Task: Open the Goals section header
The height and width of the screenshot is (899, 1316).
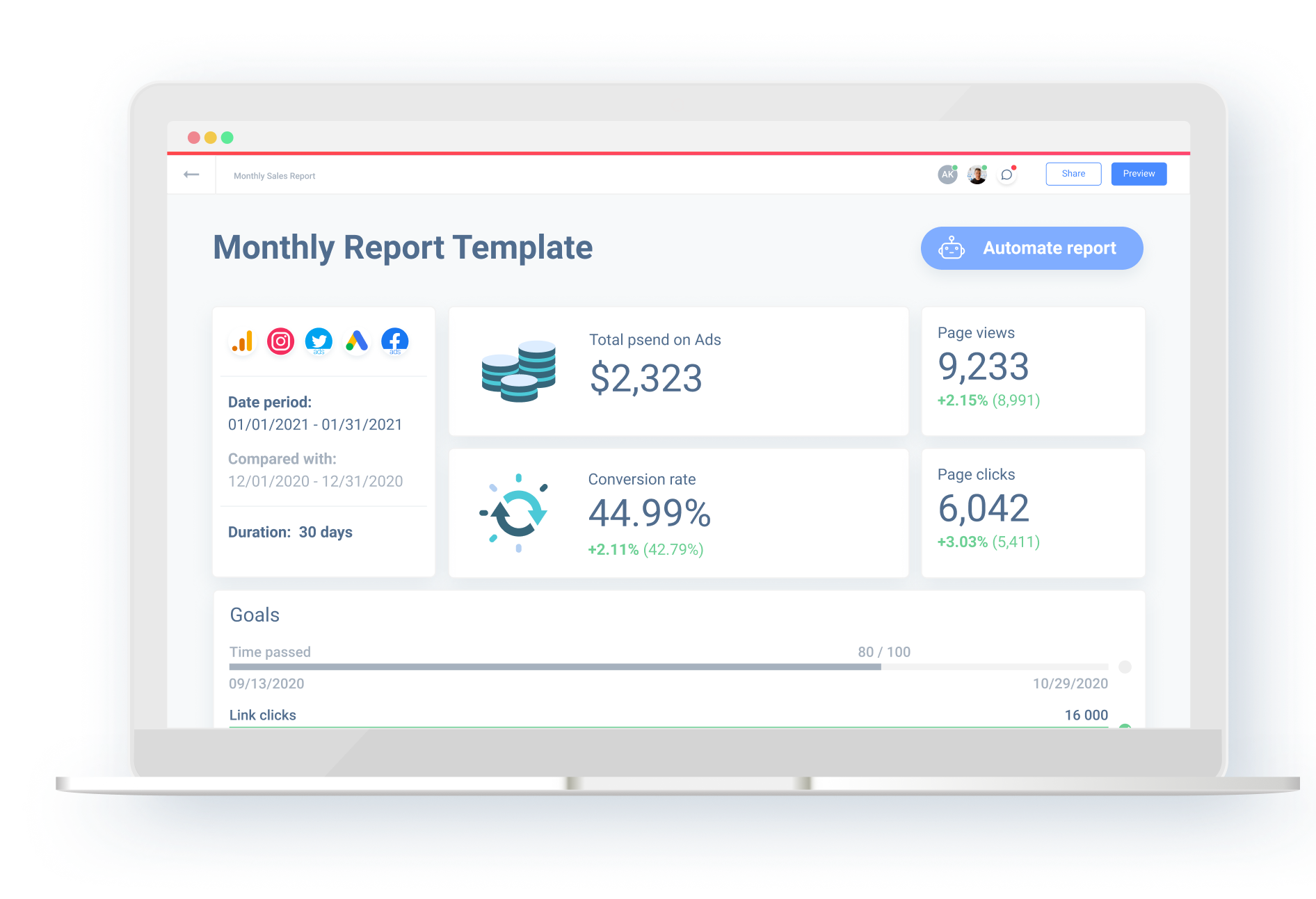Action: [x=255, y=615]
